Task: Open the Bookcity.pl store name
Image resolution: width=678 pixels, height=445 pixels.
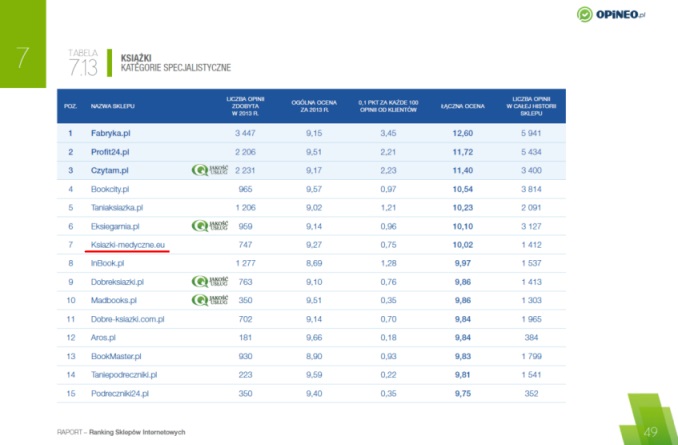Action: (110, 189)
